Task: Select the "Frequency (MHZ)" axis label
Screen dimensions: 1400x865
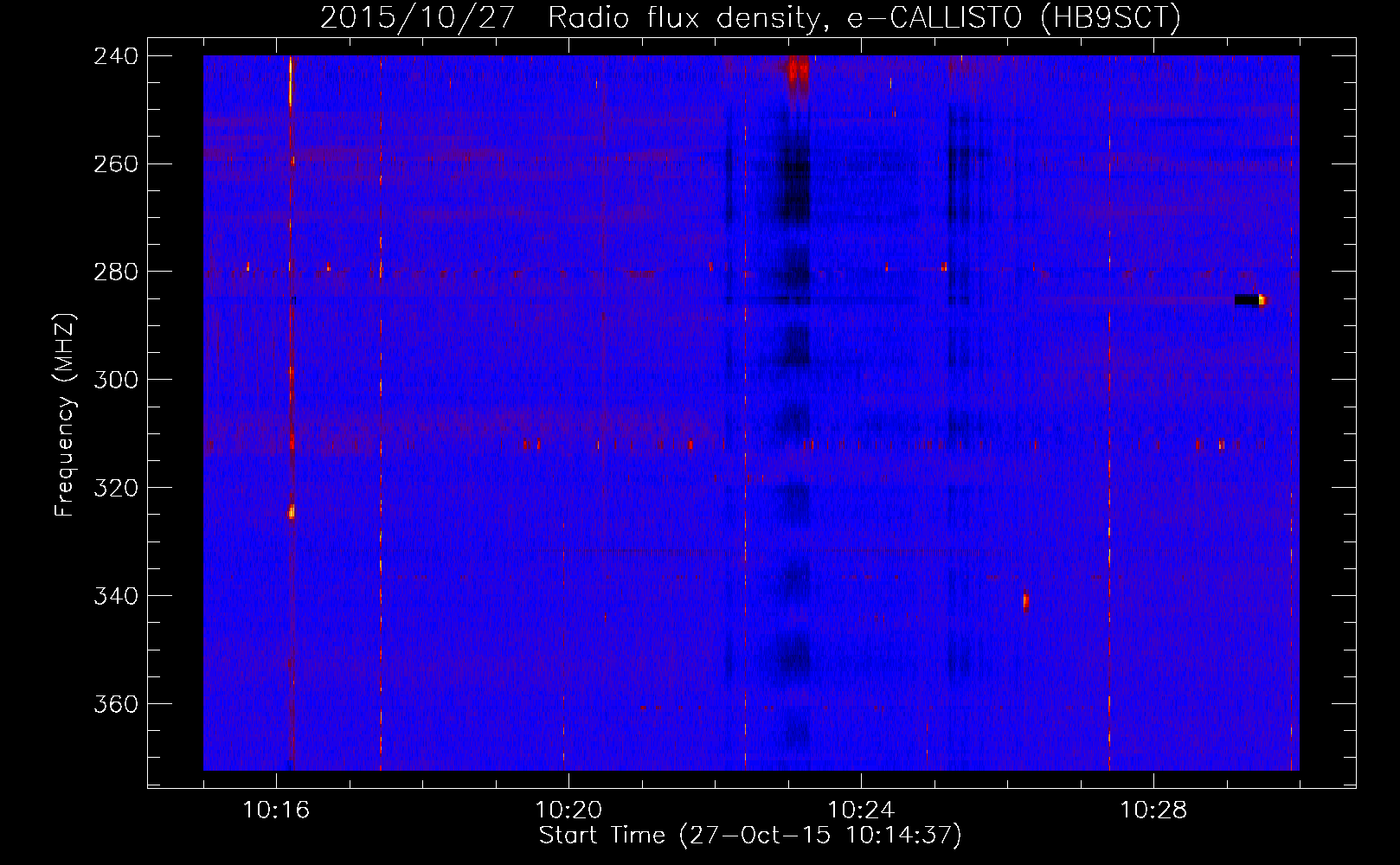Action: [65, 415]
